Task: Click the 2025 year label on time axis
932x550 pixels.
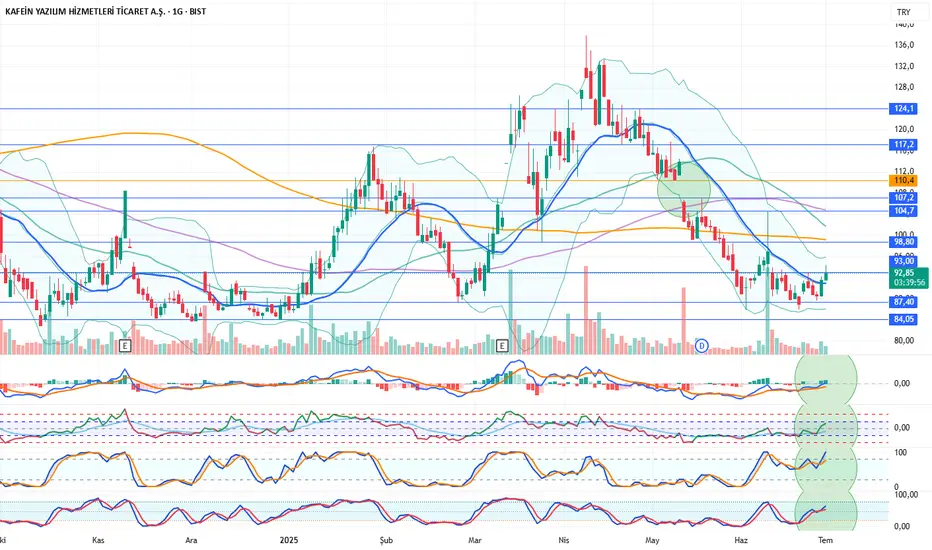Action: (288, 540)
